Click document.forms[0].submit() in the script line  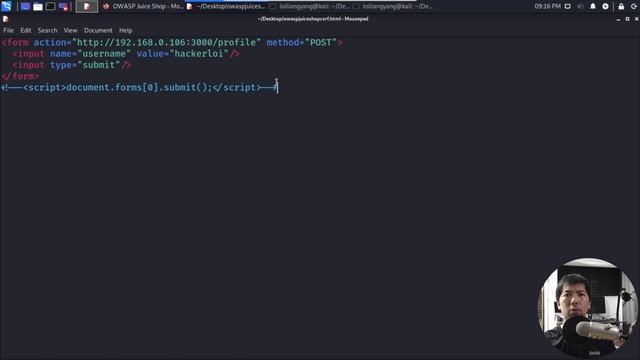pos(136,88)
